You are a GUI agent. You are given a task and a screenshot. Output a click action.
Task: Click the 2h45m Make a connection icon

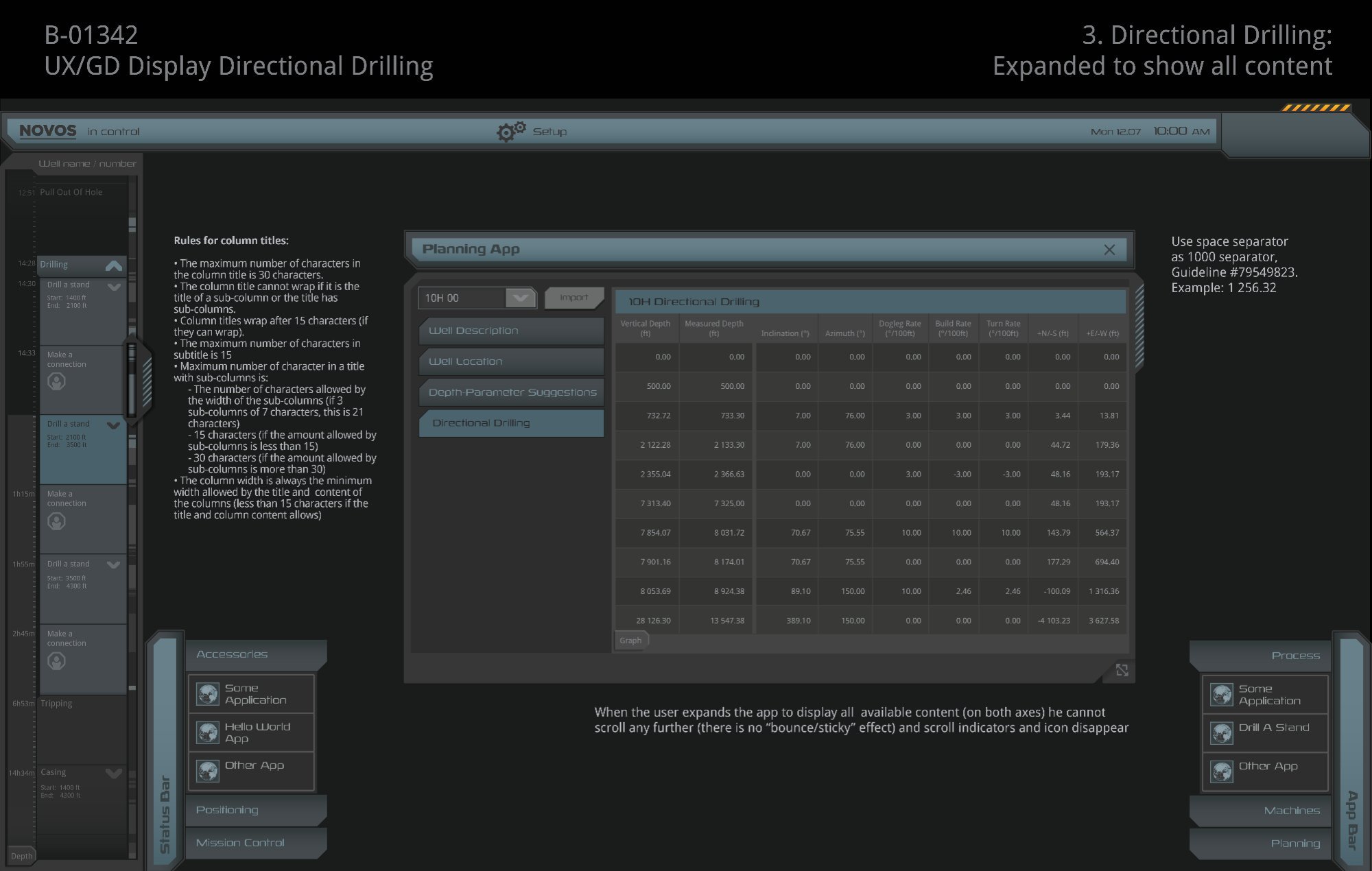click(x=56, y=661)
